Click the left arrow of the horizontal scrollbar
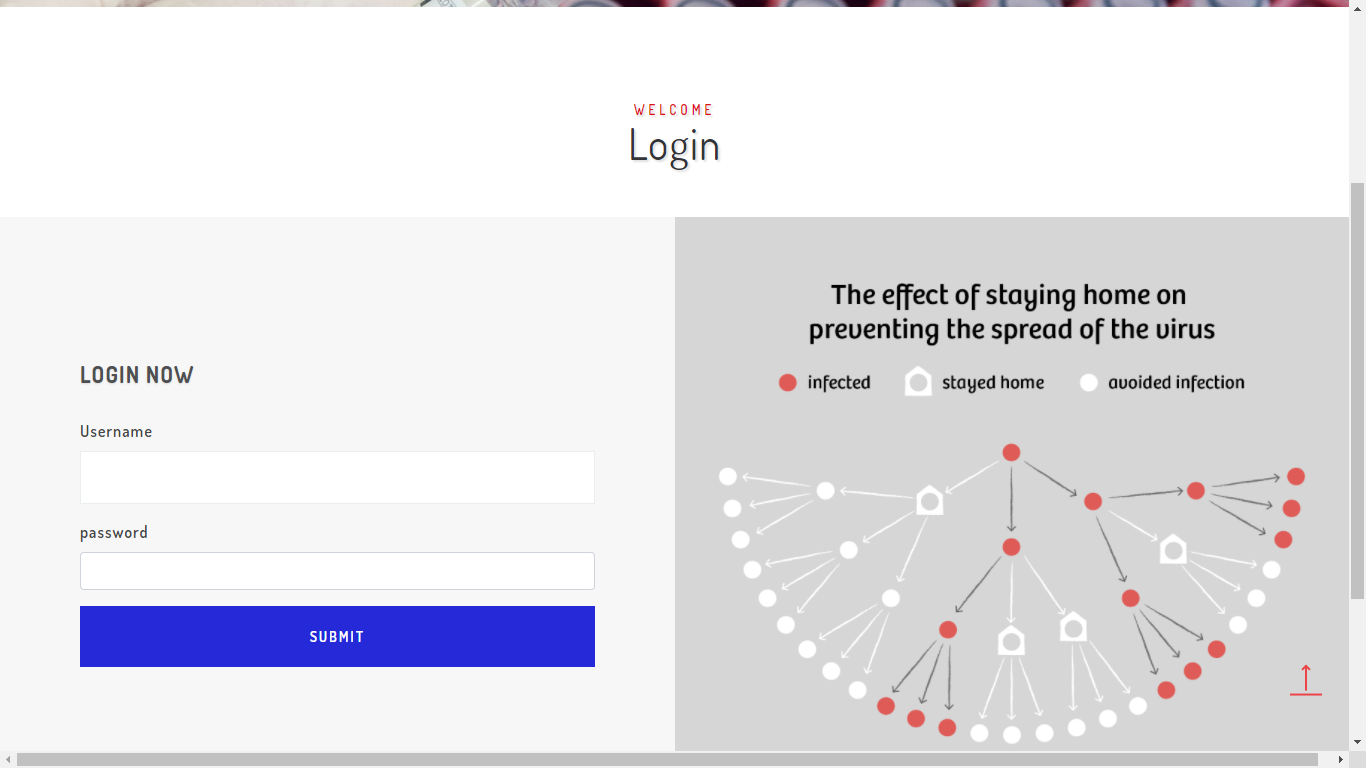Screen dimensions: 1366x768 point(8,760)
